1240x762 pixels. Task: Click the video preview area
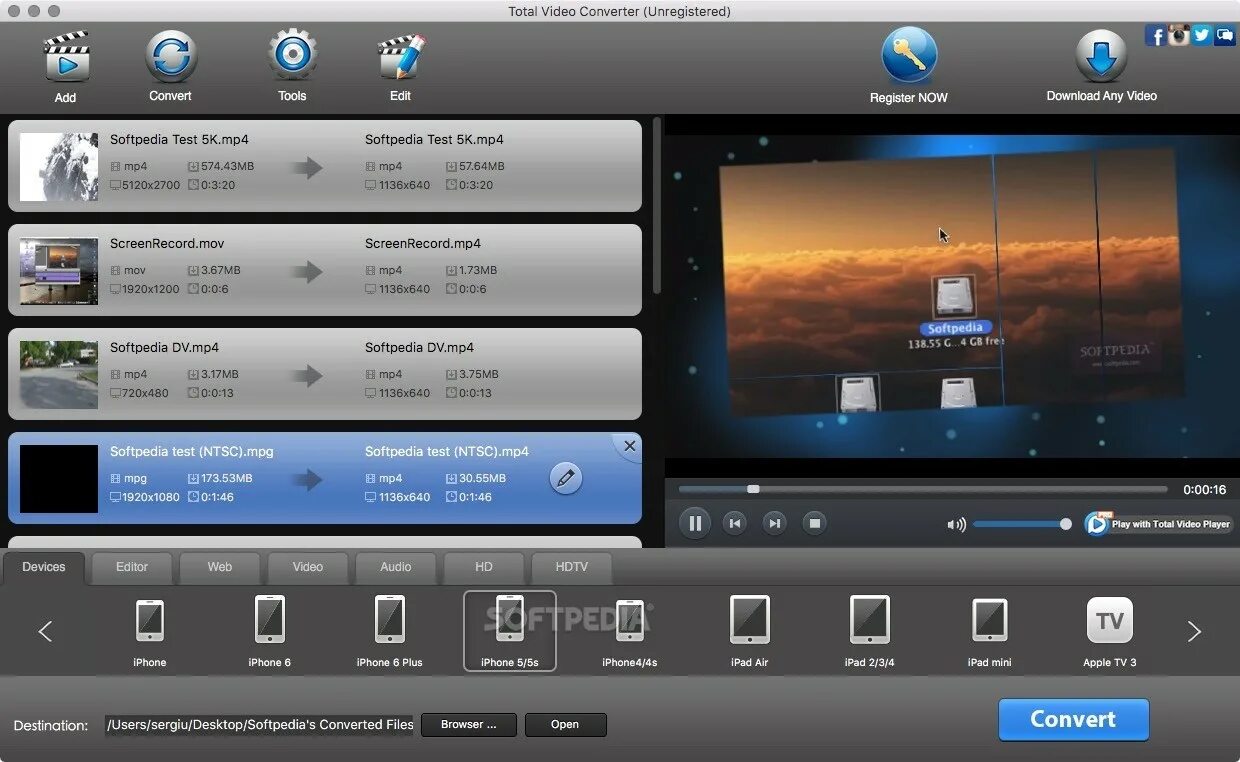952,296
